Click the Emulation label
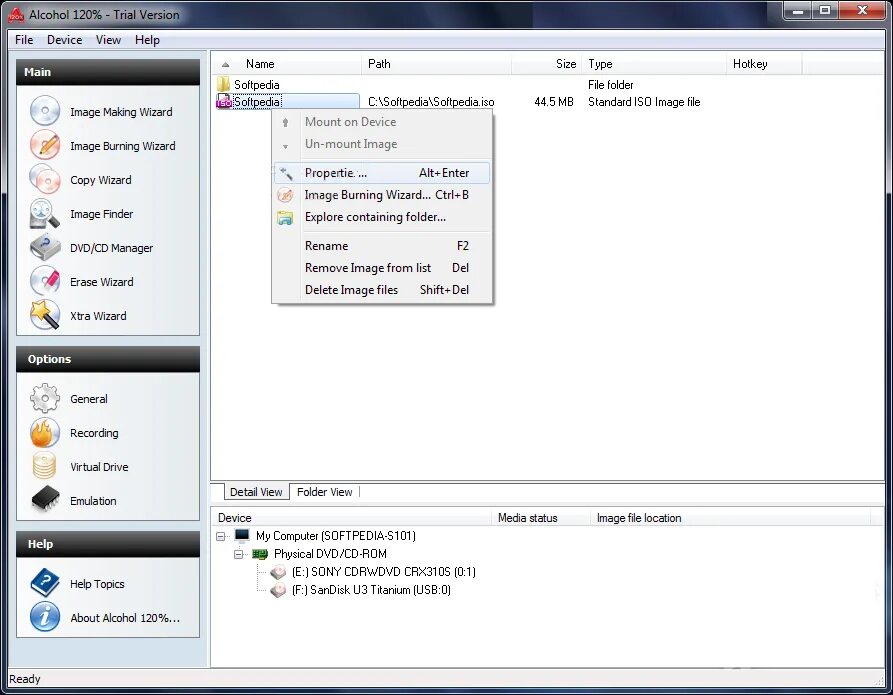This screenshot has width=893, height=695. 93,501
